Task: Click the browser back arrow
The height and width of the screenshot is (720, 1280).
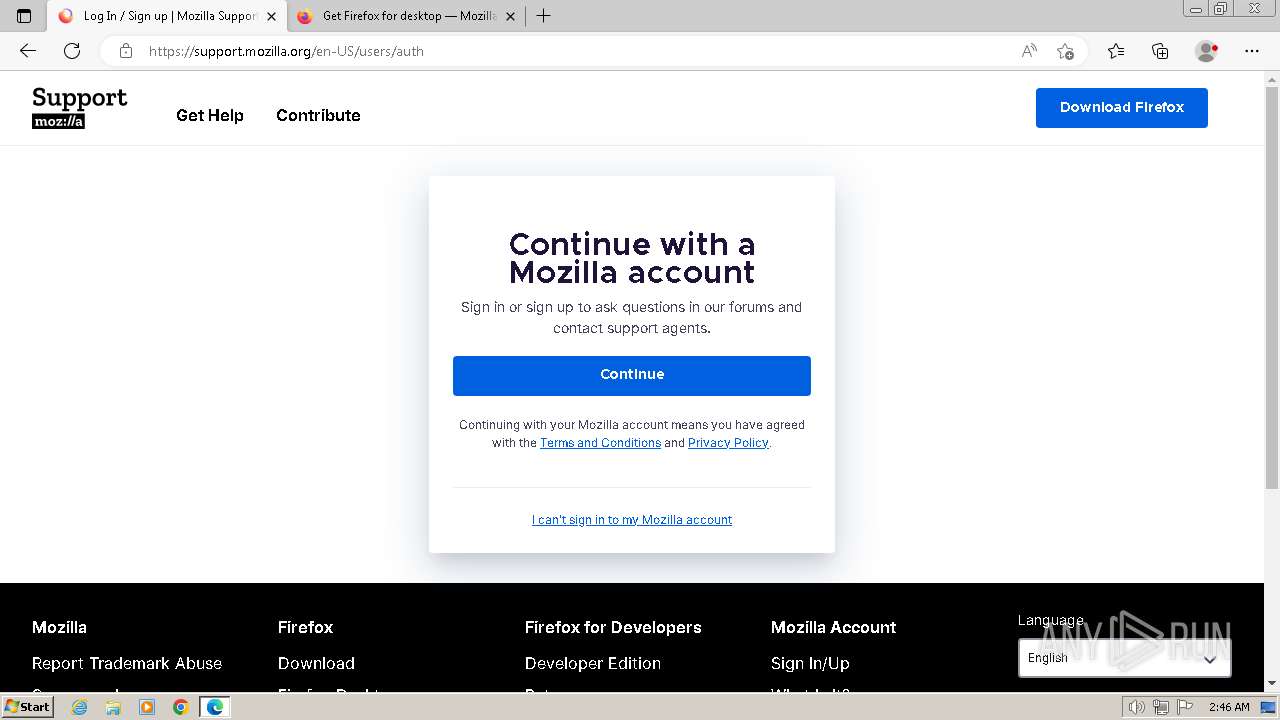Action: (28, 51)
